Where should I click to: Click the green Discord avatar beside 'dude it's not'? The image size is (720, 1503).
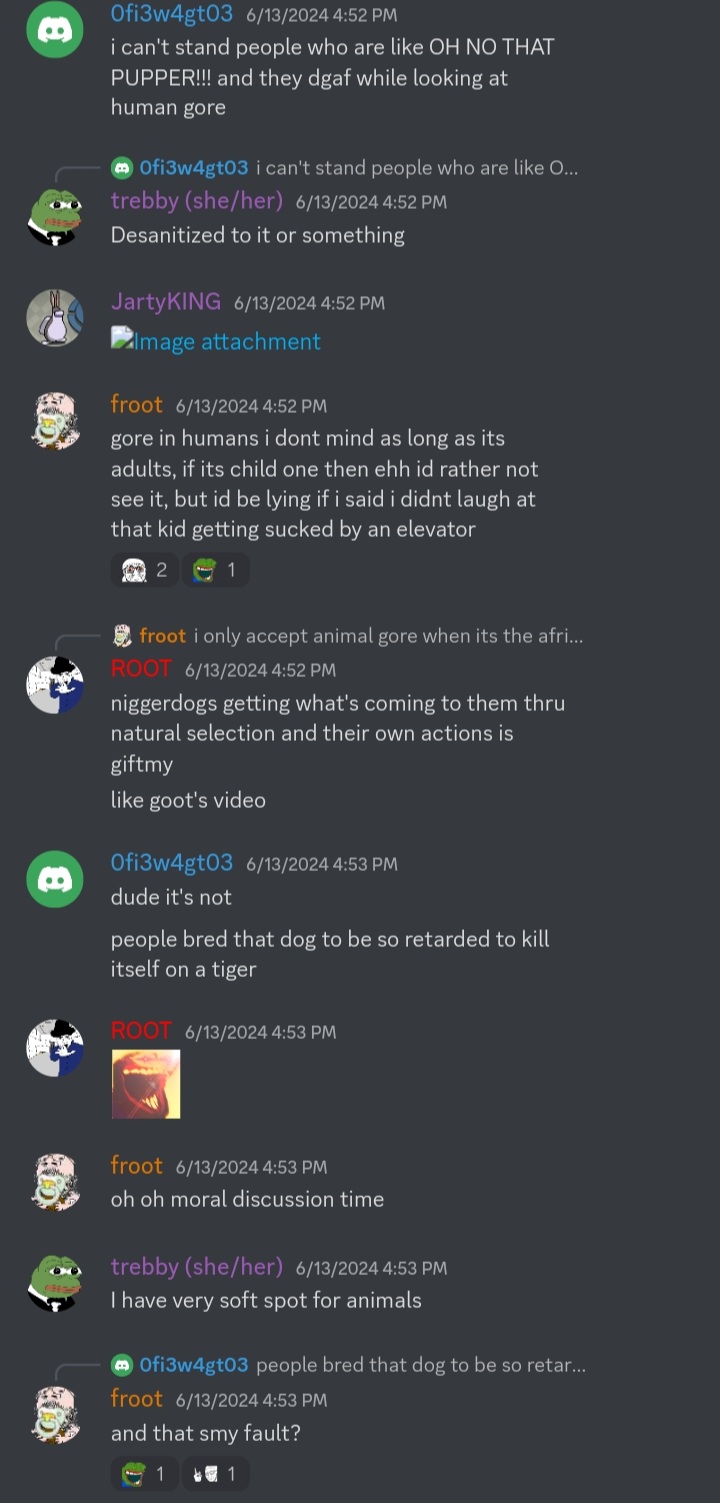click(54, 879)
